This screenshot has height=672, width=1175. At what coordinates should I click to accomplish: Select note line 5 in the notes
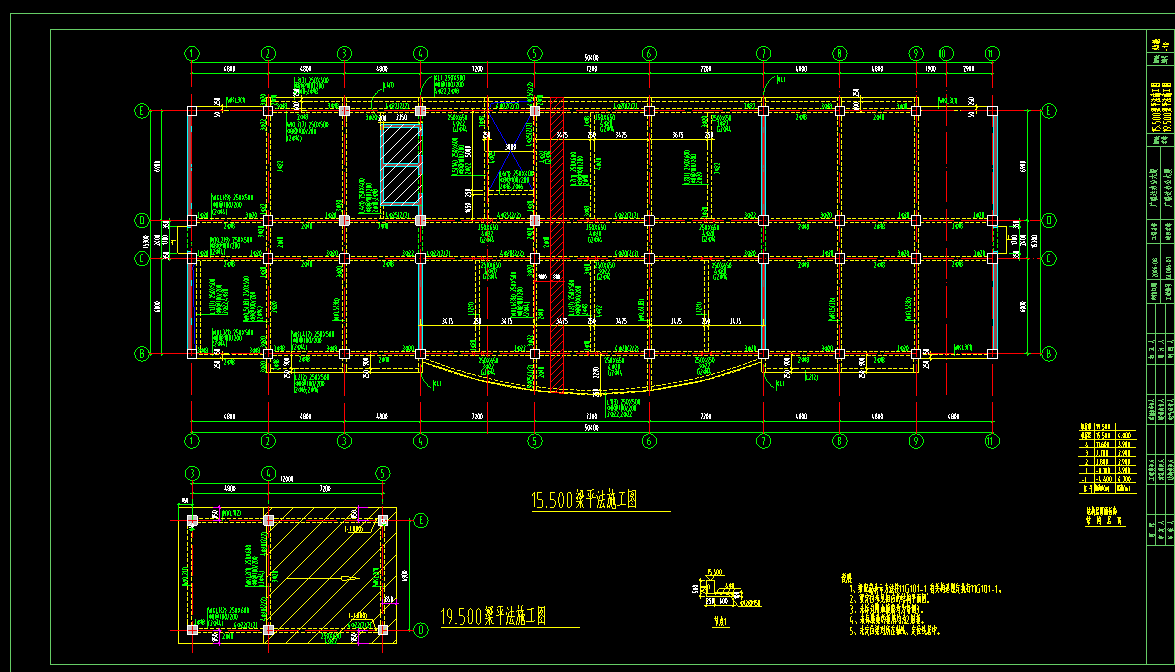[894, 631]
